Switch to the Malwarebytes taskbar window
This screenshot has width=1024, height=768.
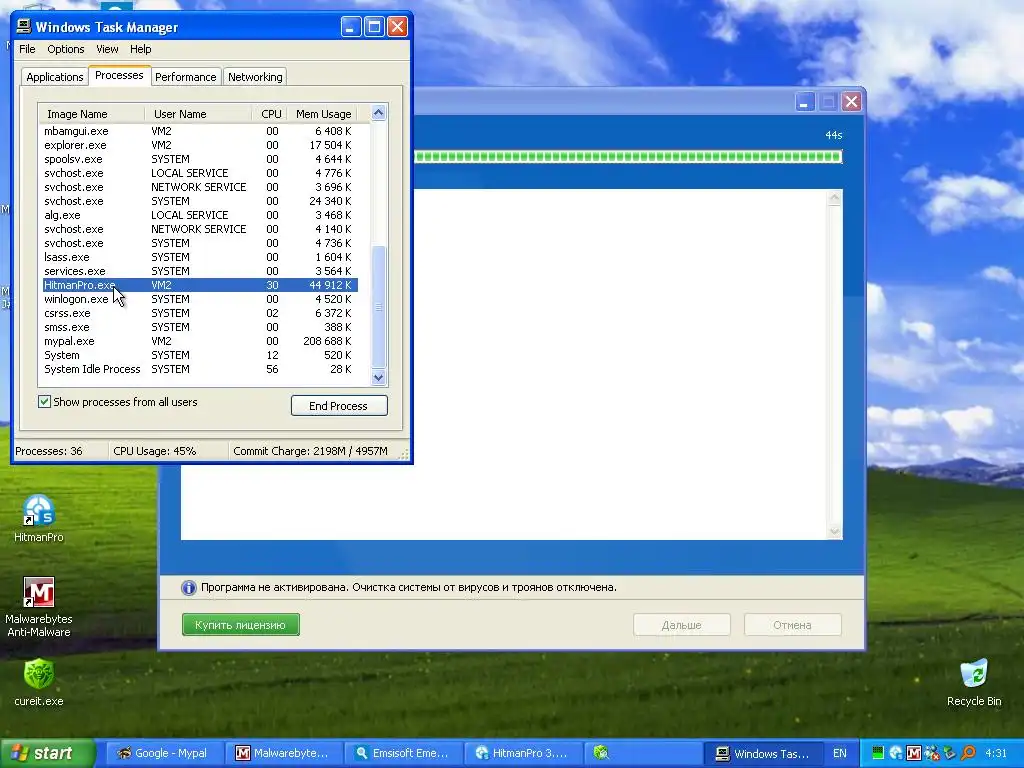click(283, 753)
